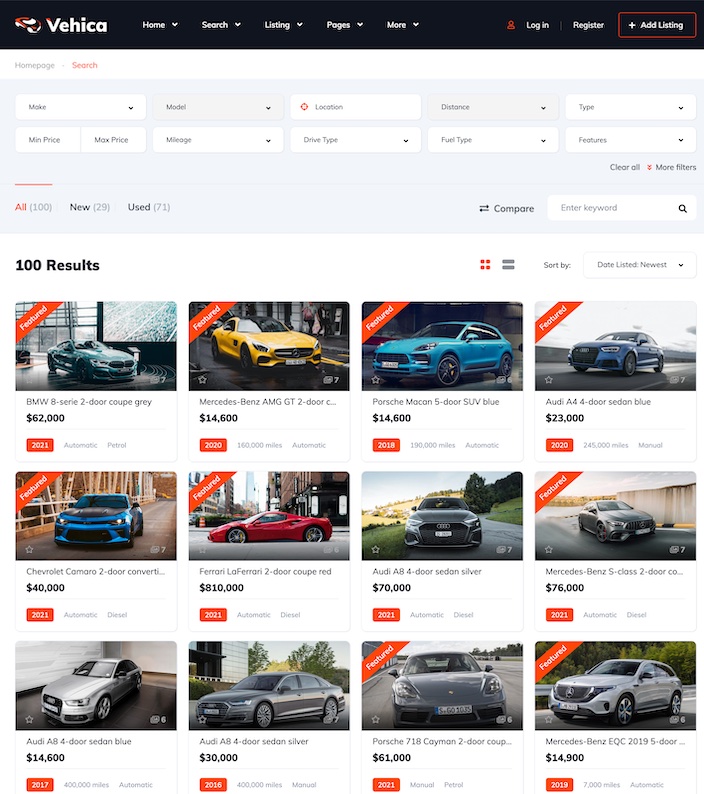
Task: Click the Min Price input field
Action: 46,140
